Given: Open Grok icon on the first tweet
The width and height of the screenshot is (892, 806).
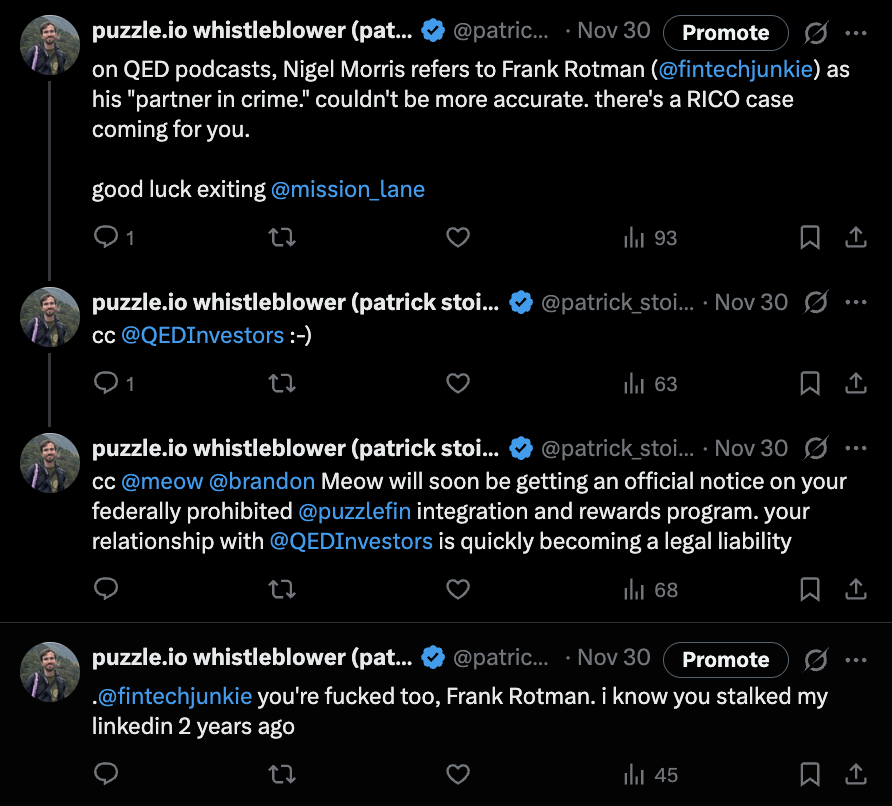Looking at the screenshot, I should (816, 33).
